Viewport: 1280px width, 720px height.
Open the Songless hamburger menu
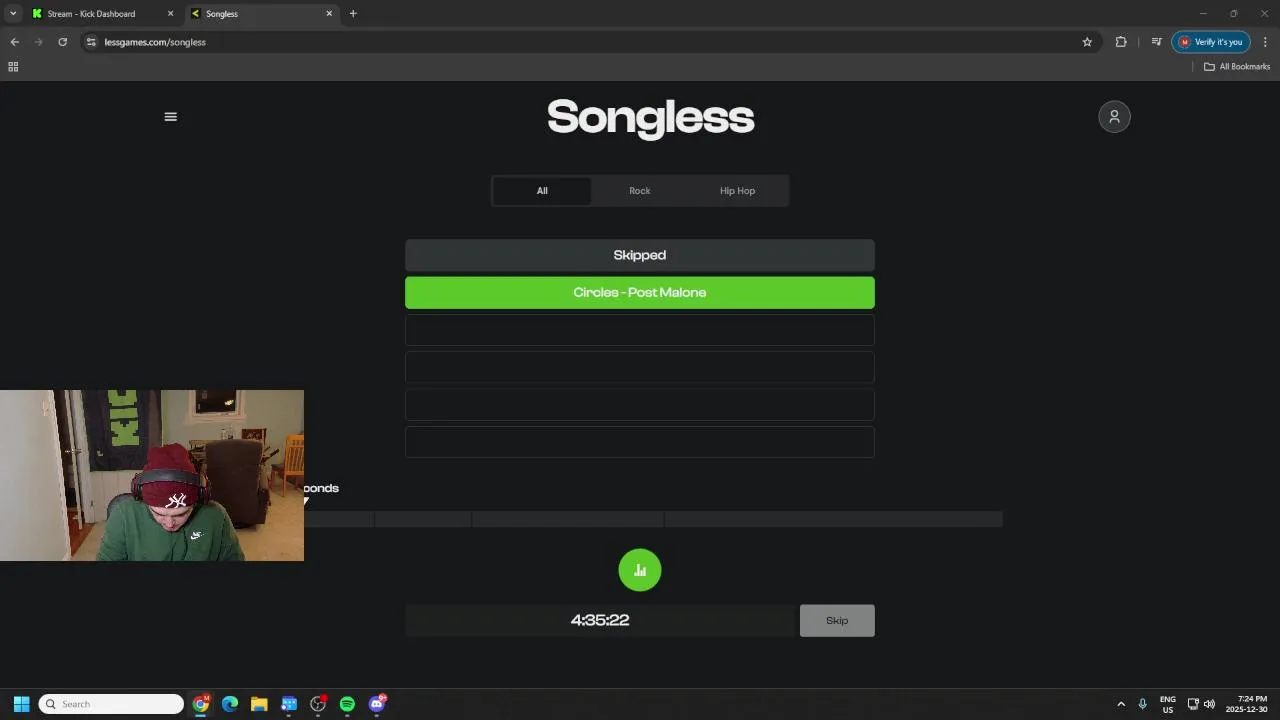point(170,117)
